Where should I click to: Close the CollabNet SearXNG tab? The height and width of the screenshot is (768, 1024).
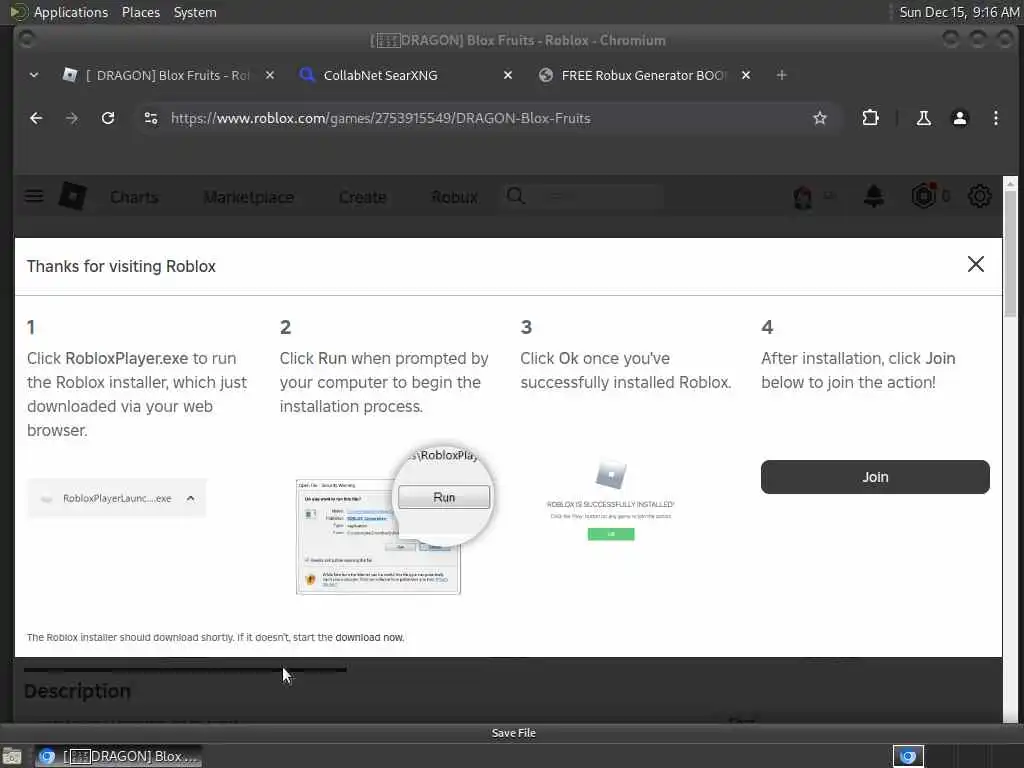507,75
